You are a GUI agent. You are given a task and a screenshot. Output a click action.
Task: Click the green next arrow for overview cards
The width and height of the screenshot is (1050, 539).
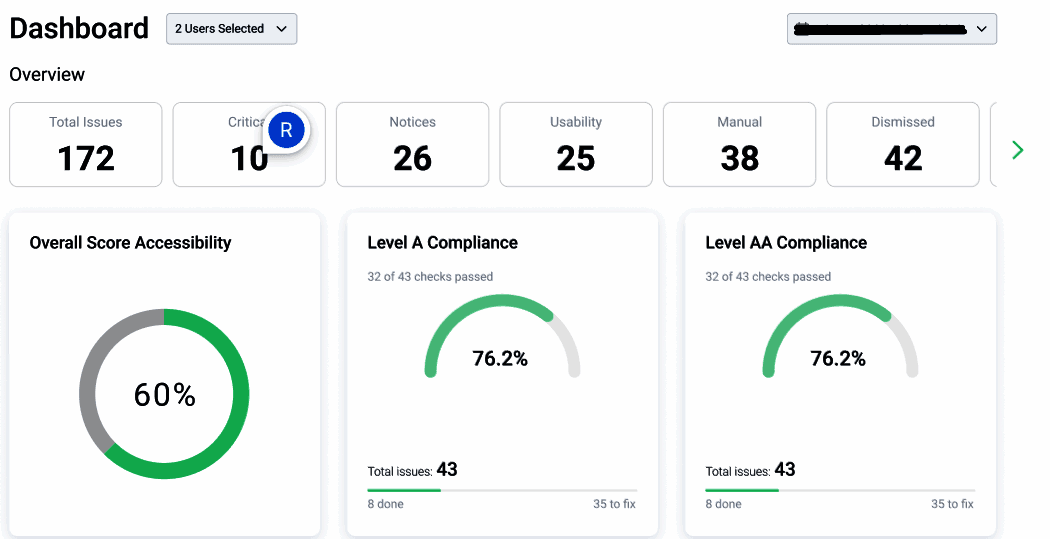(1018, 150)
